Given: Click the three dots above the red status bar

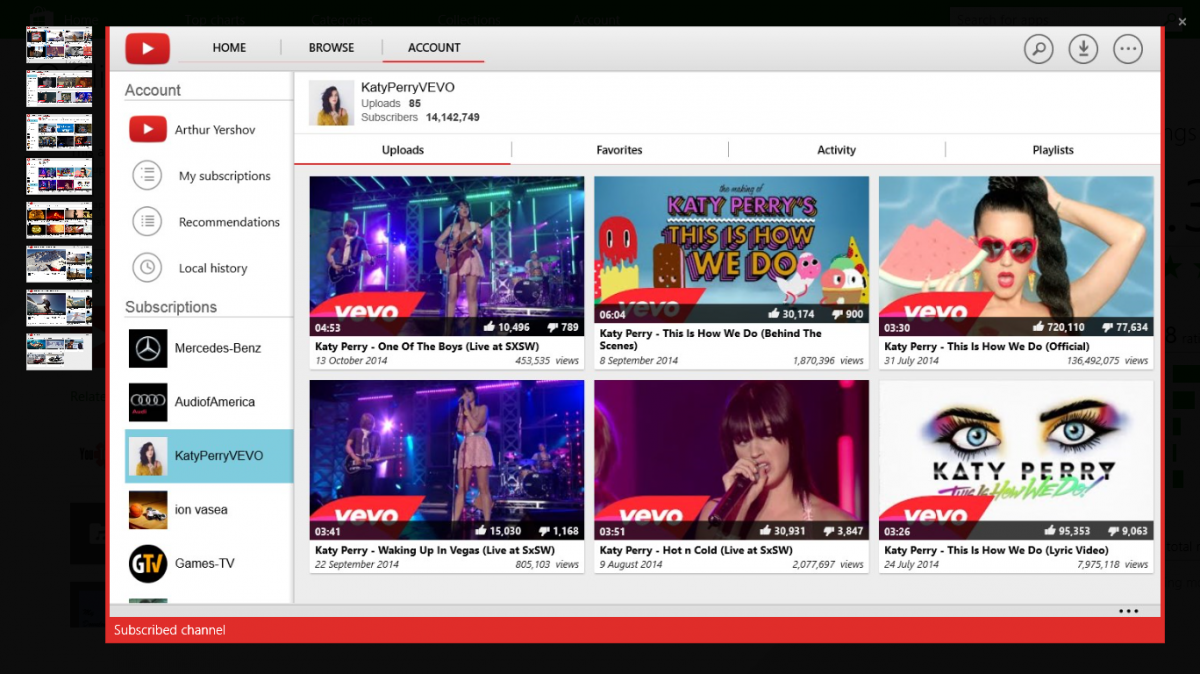Looking at the screenshot, I should point(1129,611).
